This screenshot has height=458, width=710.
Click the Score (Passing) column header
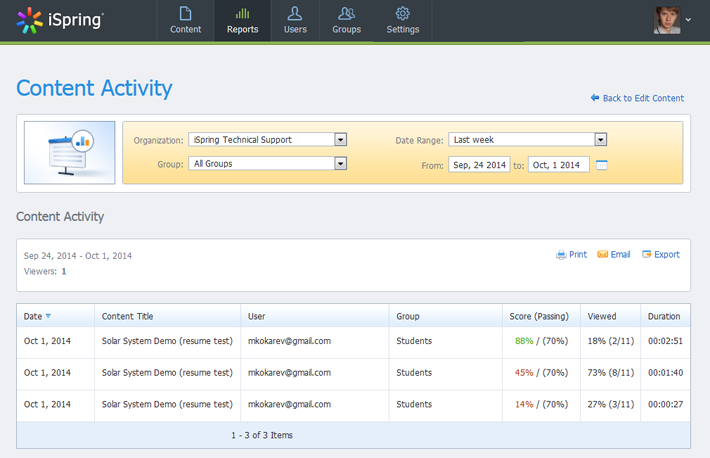(x=541, y=316)
